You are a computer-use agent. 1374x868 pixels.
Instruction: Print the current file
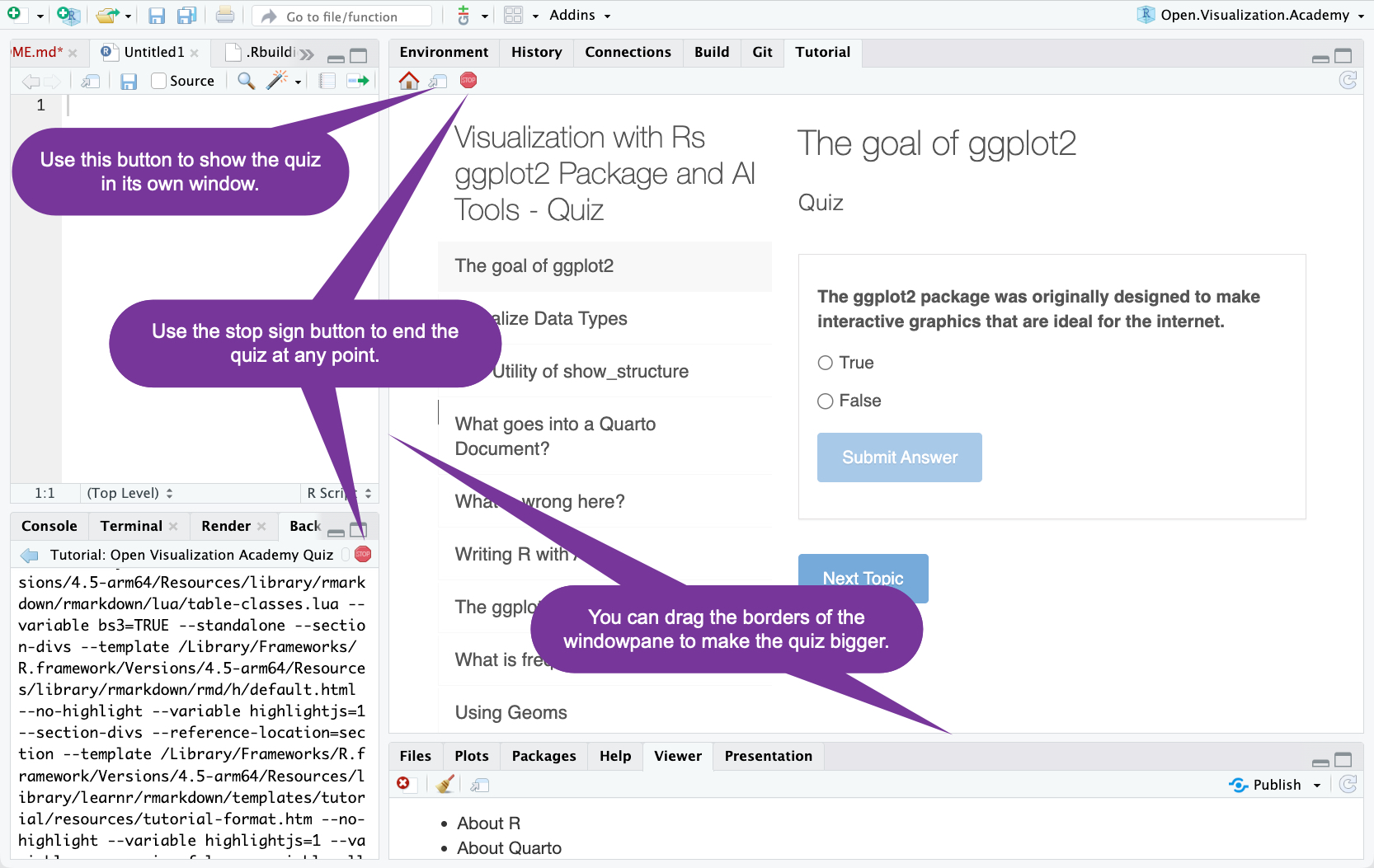click(224, 14)
